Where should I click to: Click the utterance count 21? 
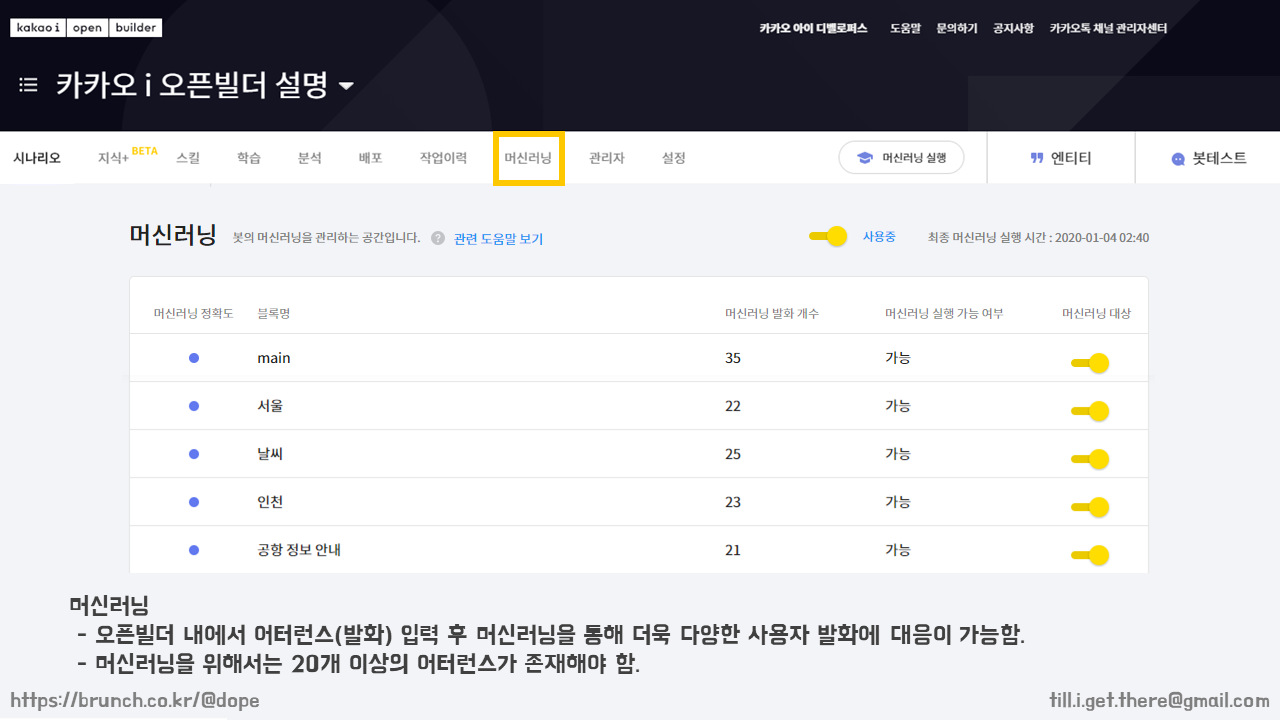(733, 550)
